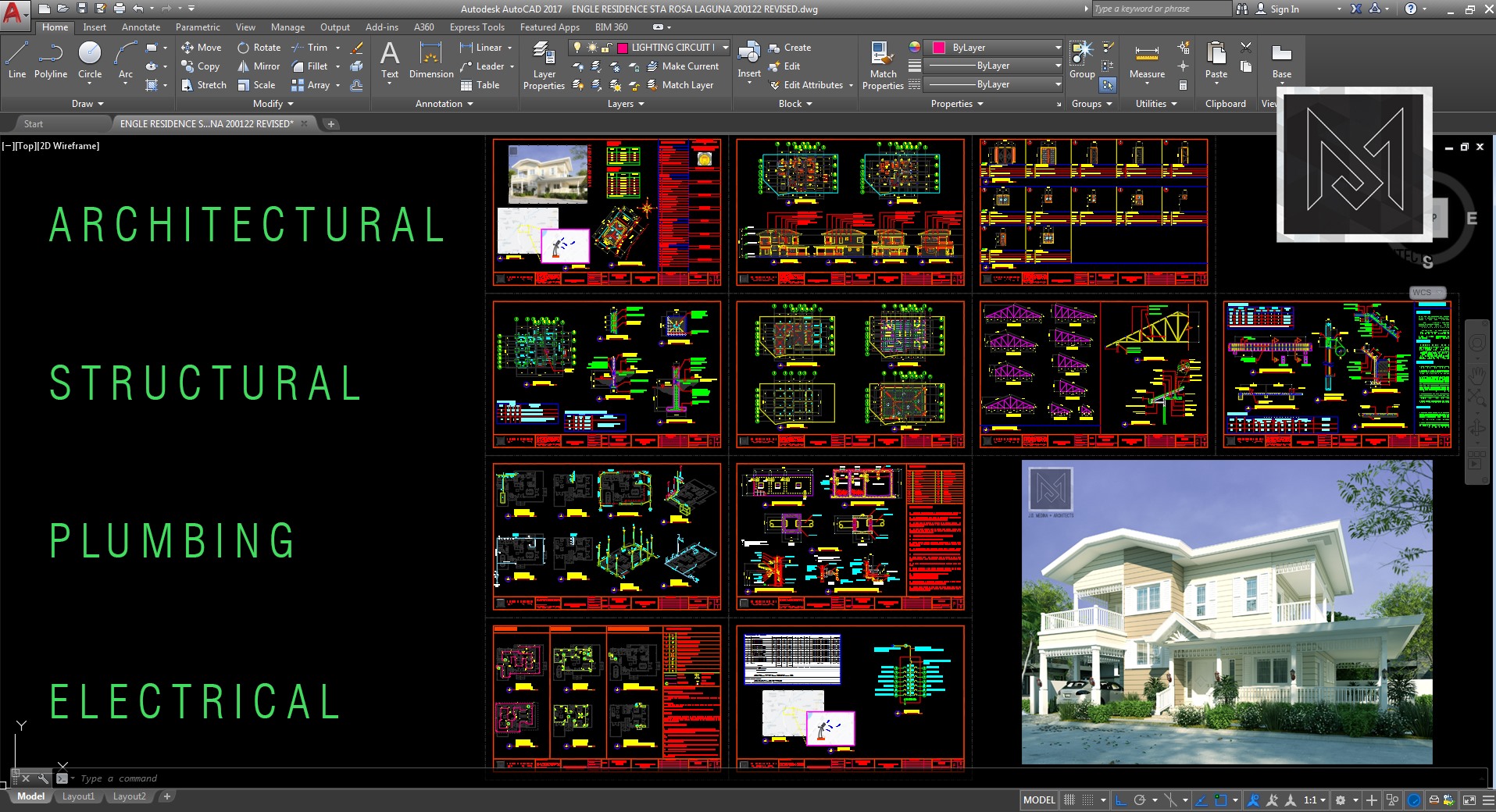Open the Quick Calculator icon
1496x812 pixels.
tap(1183, 85)
